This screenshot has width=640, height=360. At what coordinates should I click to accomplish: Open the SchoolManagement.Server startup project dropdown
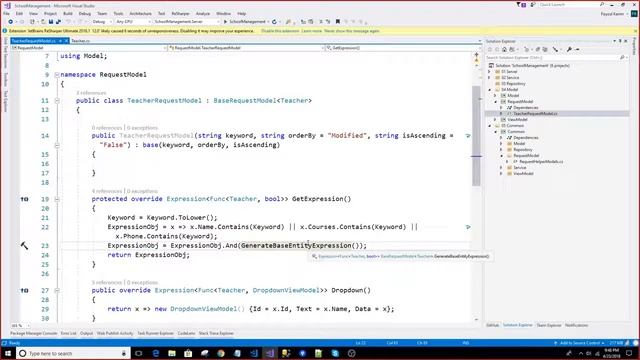[186, 22]
